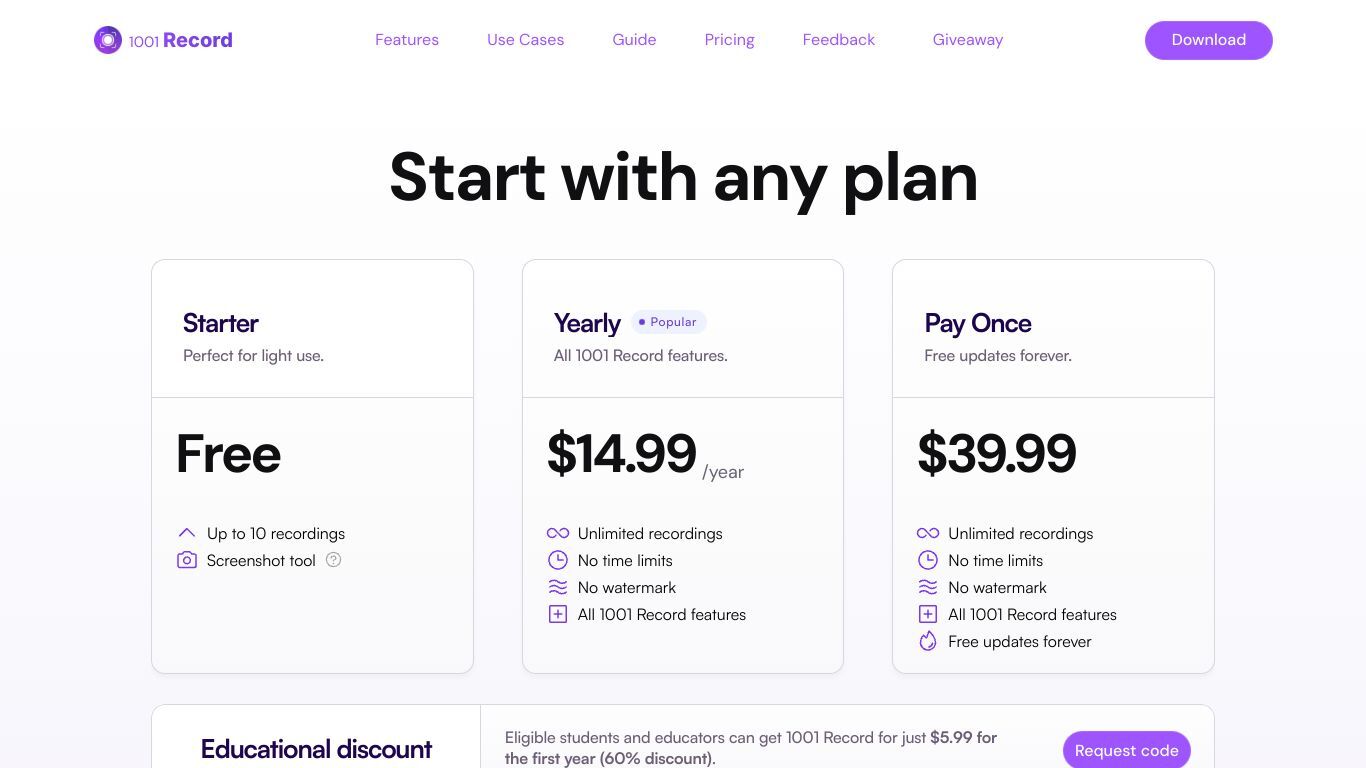Click the chevron icon for Up to 10 recordings
Viewport: 1366px width, 768px height.
pos(187,533)
